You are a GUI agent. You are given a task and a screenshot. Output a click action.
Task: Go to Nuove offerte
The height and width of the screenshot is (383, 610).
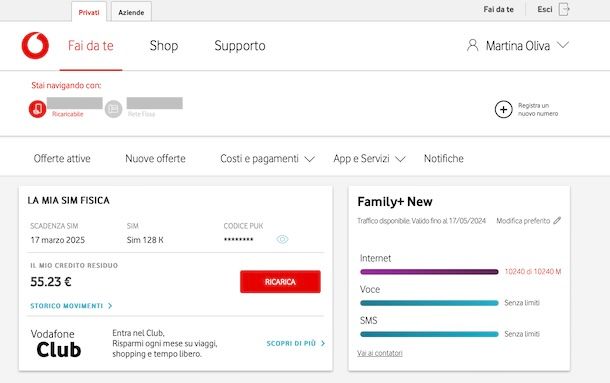click(x=155, y=158)
